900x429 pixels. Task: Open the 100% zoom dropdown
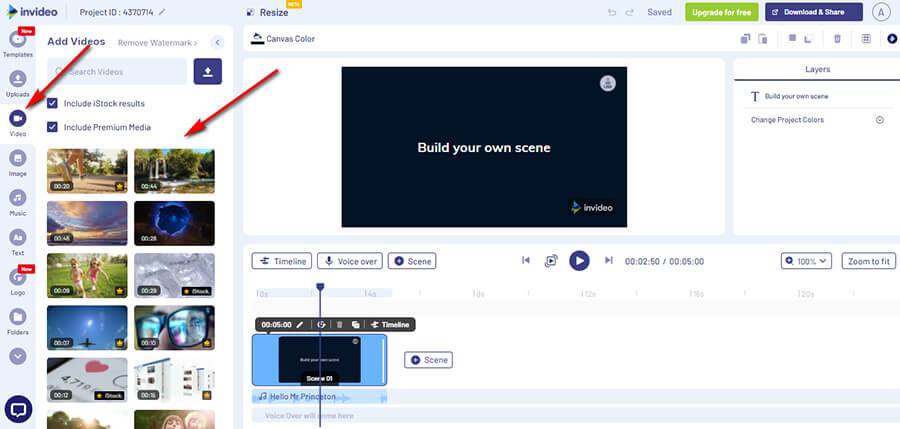pos(806,261)
